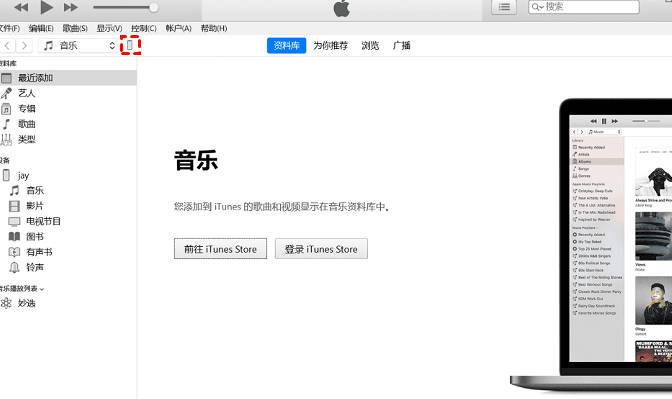Open the 显示(V) menu
This screenshot has height=399, width=672.
tap(109, 28)
